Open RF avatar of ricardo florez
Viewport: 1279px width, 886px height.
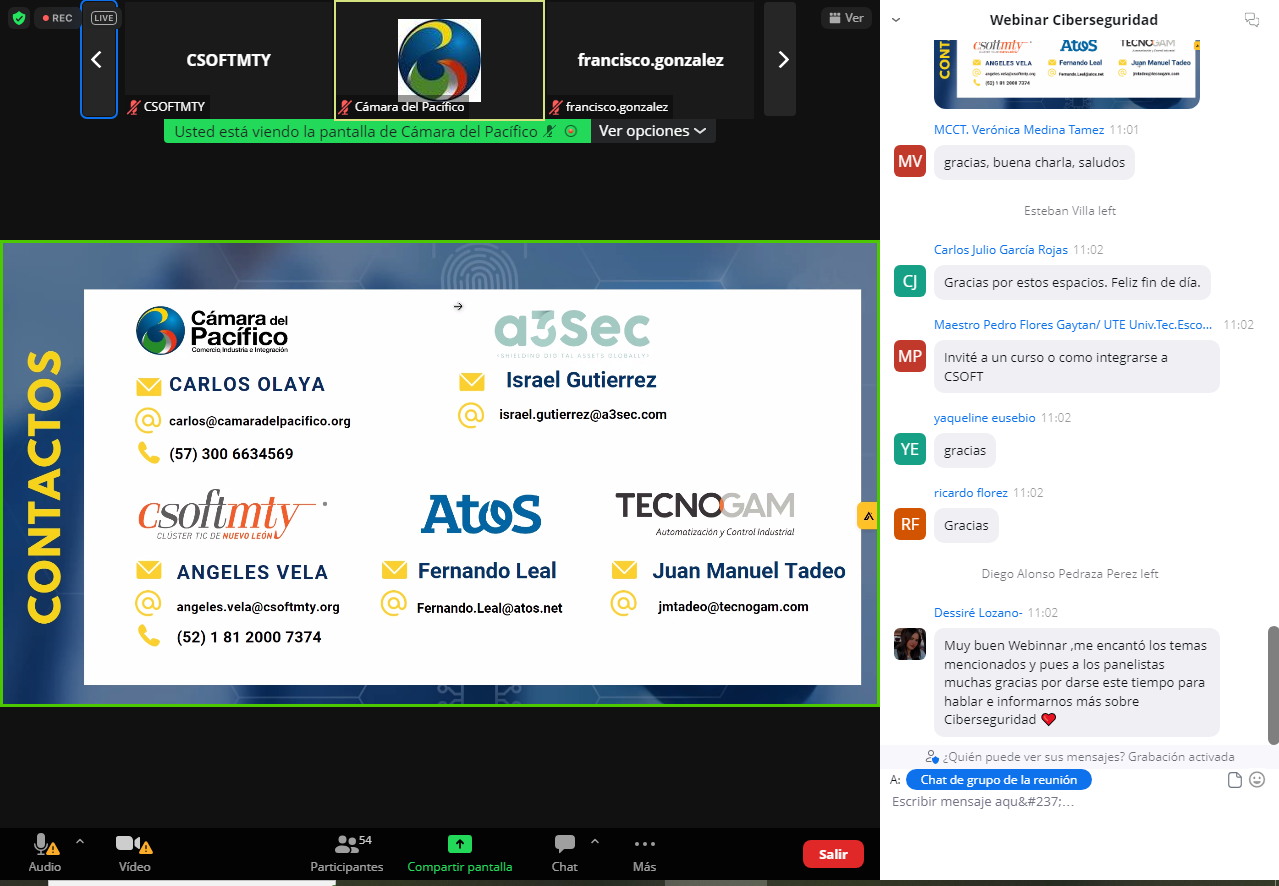910,525
